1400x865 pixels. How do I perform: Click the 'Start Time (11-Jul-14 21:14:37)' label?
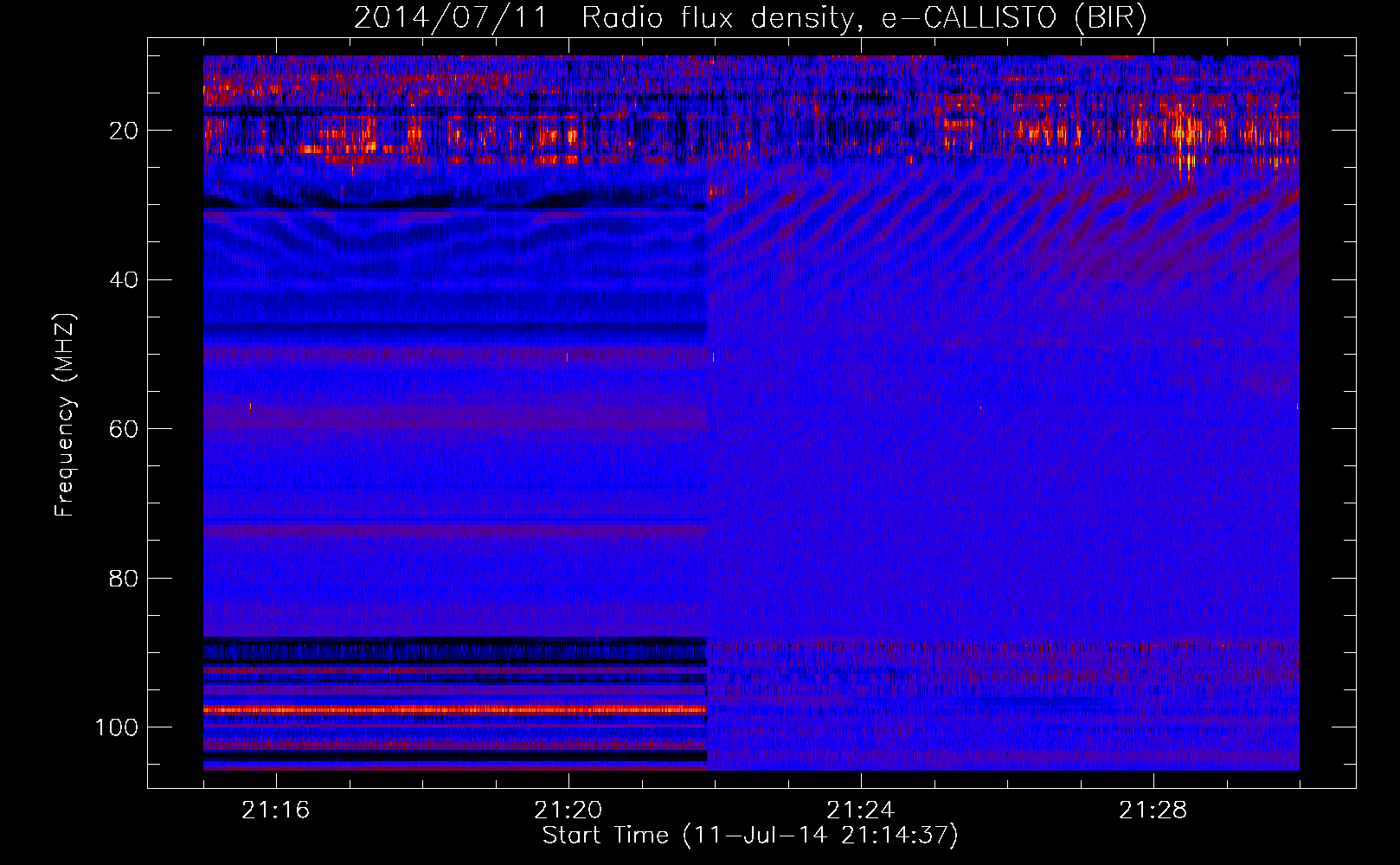click(750, 836)
